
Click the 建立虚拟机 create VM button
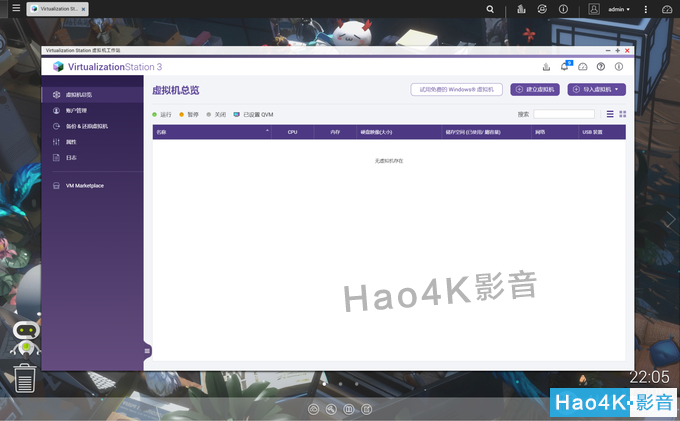[x=535, y=89]
